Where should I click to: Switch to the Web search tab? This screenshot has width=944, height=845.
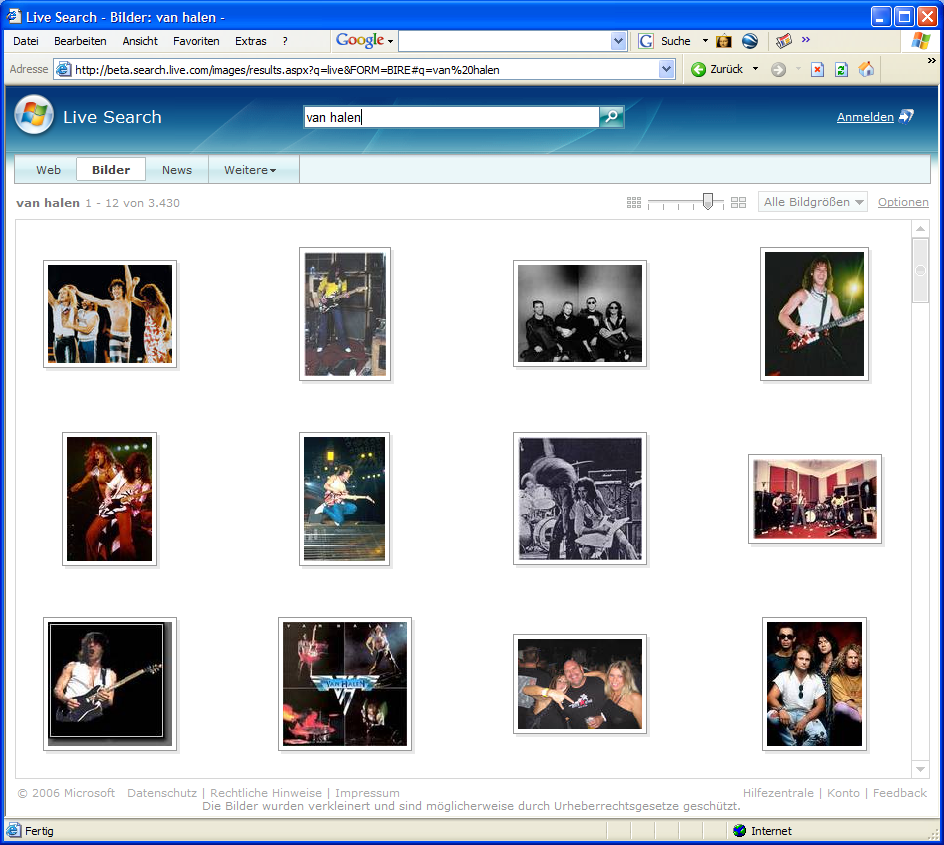(x=48, y=170)
